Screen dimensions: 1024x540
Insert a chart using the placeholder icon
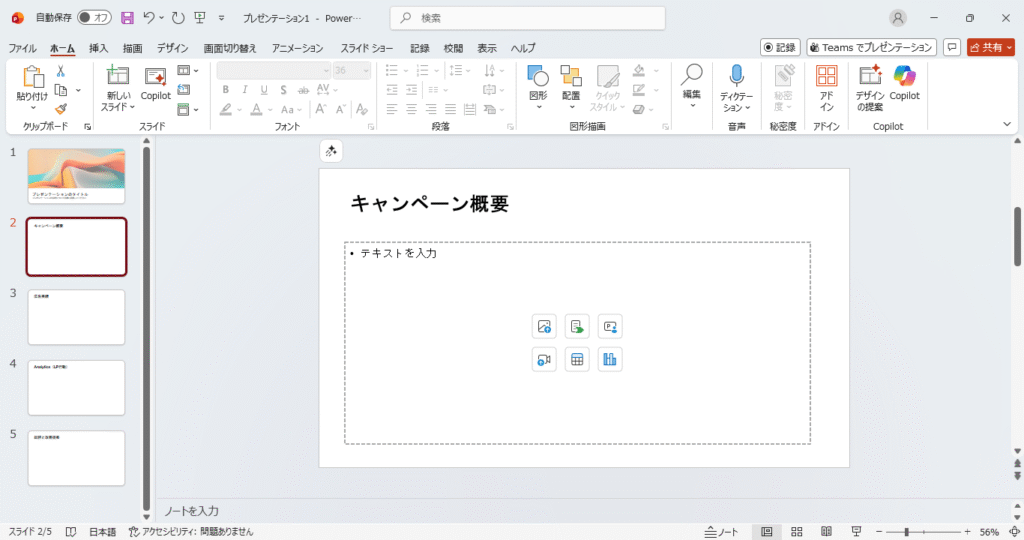point(610,360)
